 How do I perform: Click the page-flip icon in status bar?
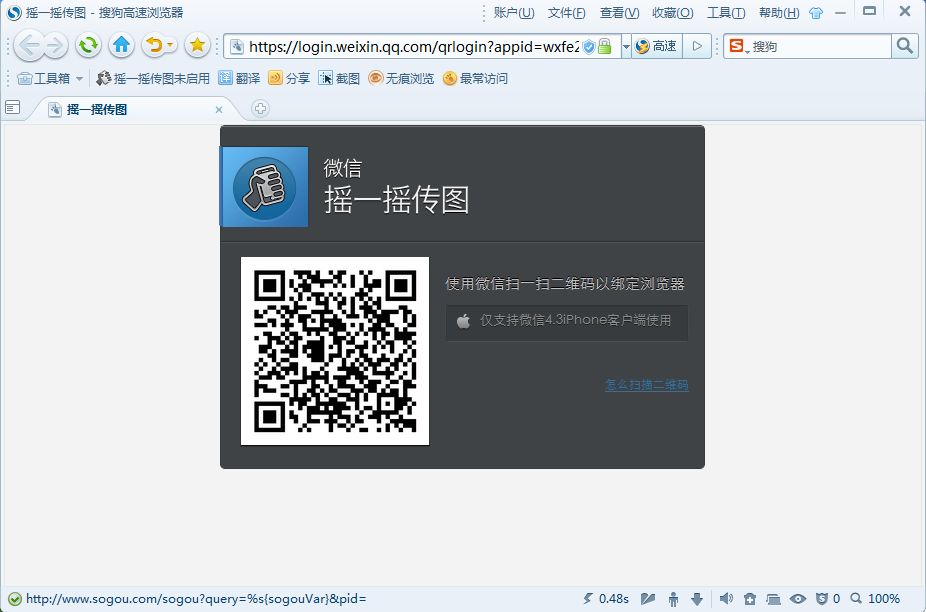648,599
